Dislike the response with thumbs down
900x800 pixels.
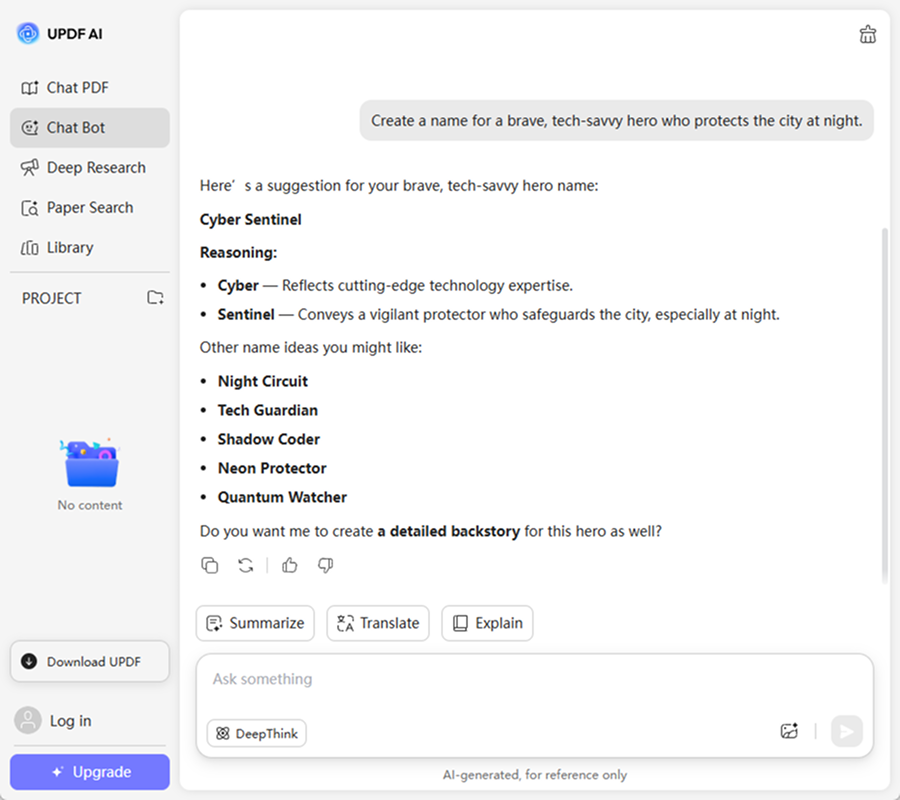325,566
